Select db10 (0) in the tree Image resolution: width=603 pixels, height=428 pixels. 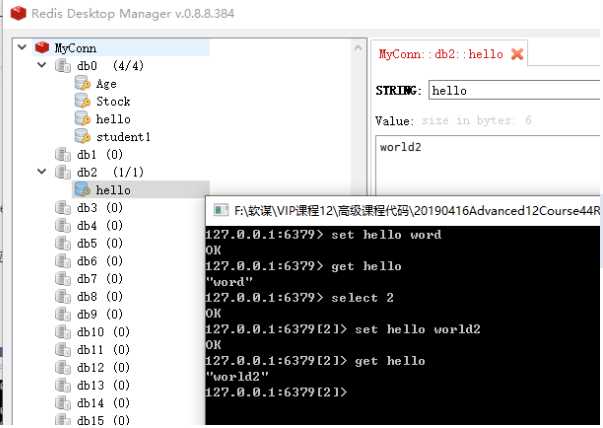click(103, 332)
